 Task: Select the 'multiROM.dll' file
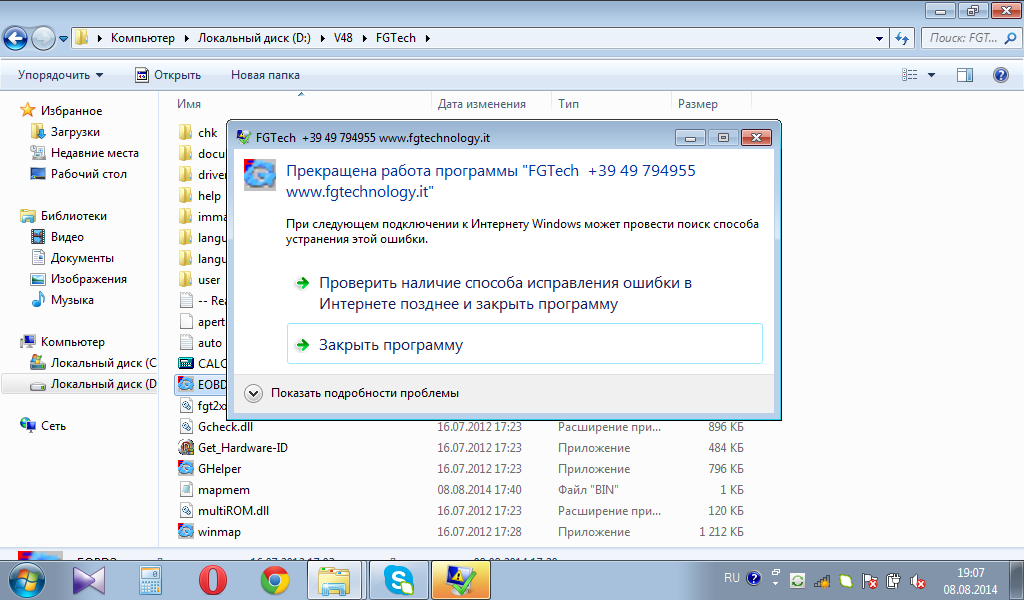click(x=233, y=511)
